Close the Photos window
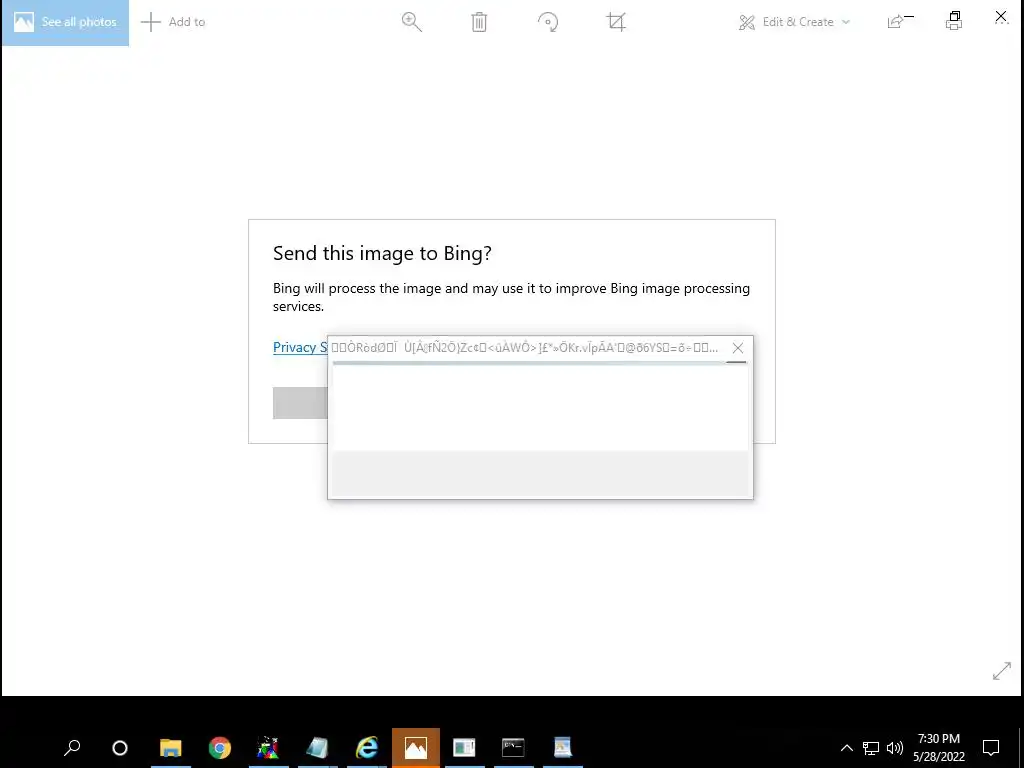Screen dimensions: 1024x768 [1001, 16]
